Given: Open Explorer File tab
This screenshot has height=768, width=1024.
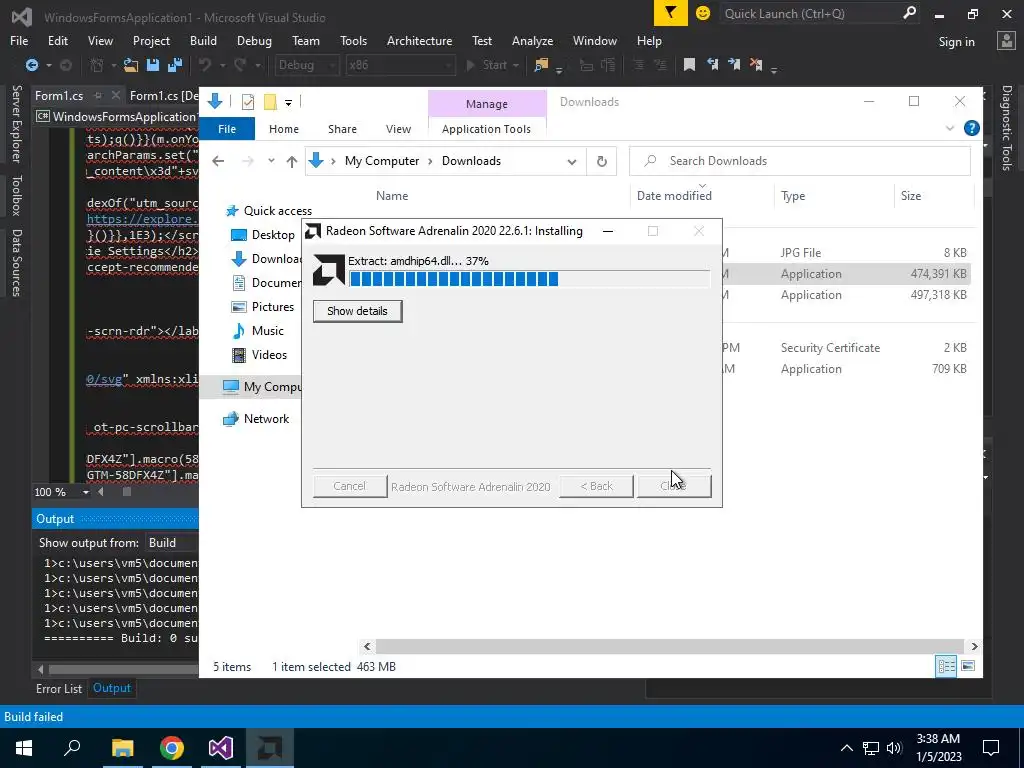Looking at the screenshot, I should click(x=227, y=129).
